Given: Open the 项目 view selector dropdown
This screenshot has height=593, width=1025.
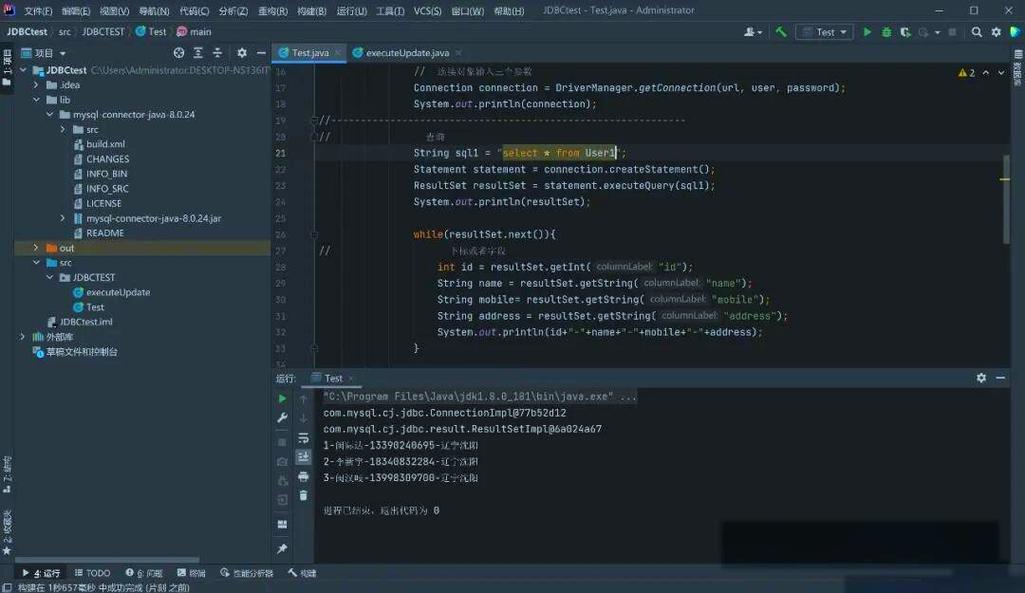Looking at the screenshot, I should [x=44, y=53].
